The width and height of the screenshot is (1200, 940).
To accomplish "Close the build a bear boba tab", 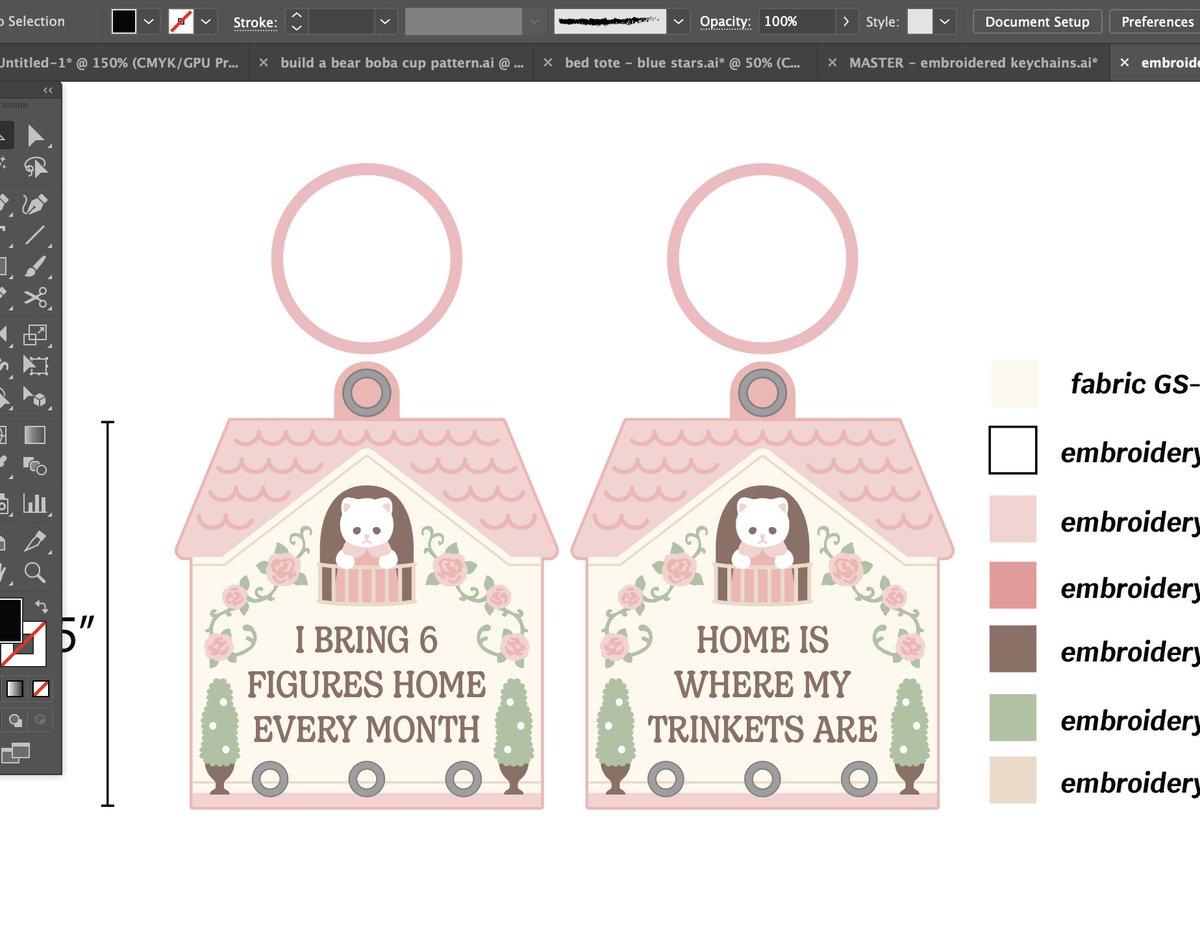I will [264, 62].
